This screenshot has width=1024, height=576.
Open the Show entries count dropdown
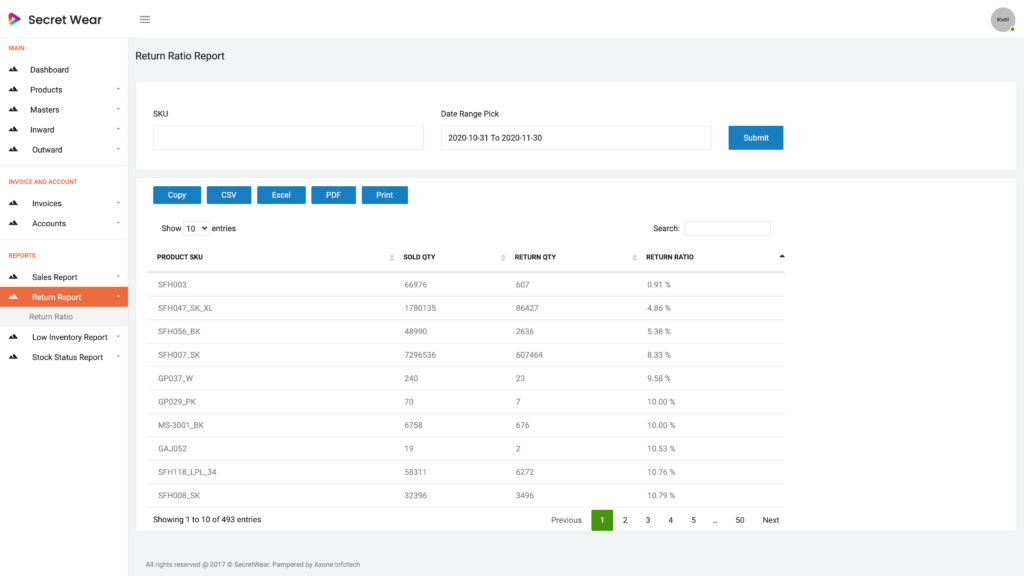point(196,228)
